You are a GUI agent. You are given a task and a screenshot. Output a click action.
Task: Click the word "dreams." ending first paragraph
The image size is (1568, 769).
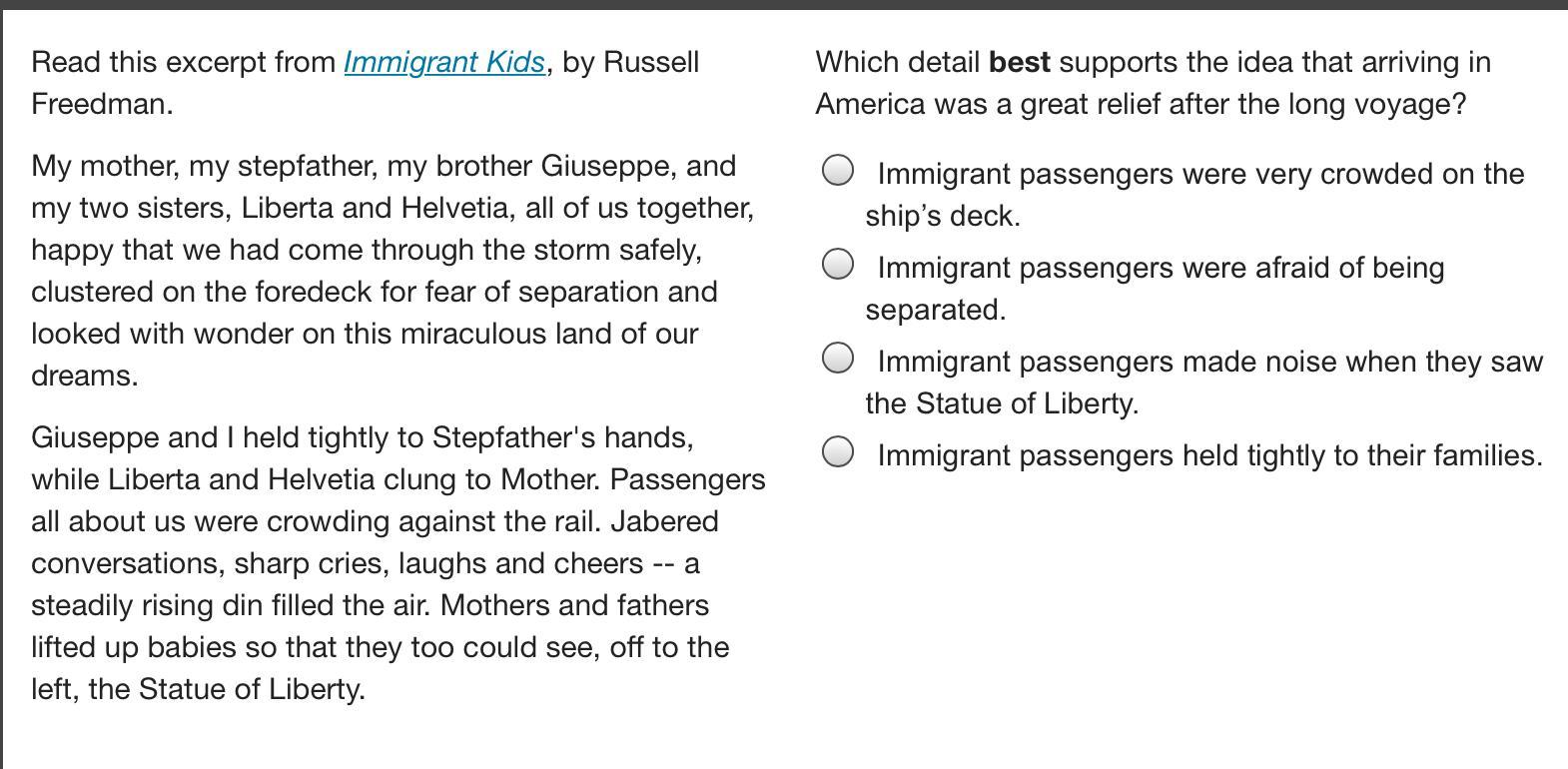[x=85, y=376]
